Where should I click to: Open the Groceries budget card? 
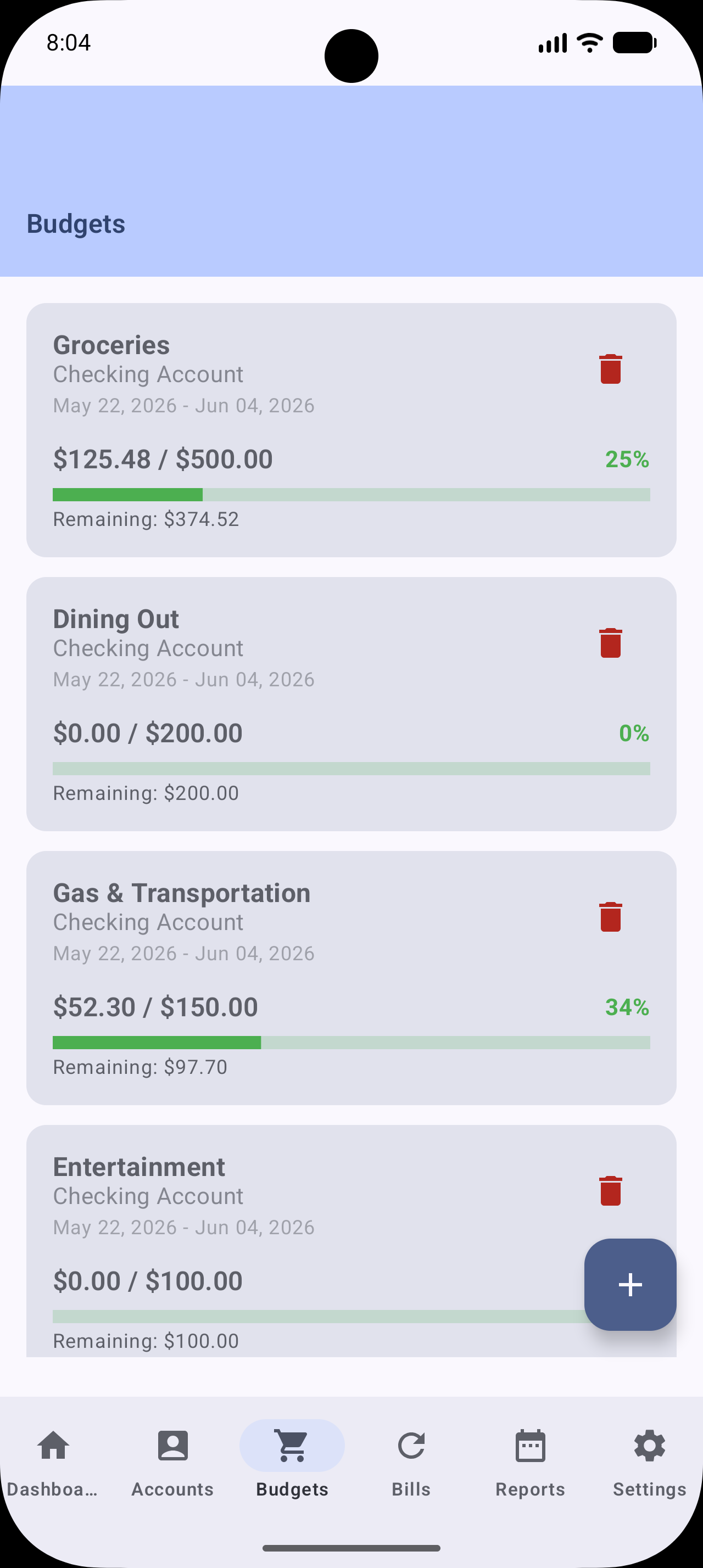[x=351, y=430]
